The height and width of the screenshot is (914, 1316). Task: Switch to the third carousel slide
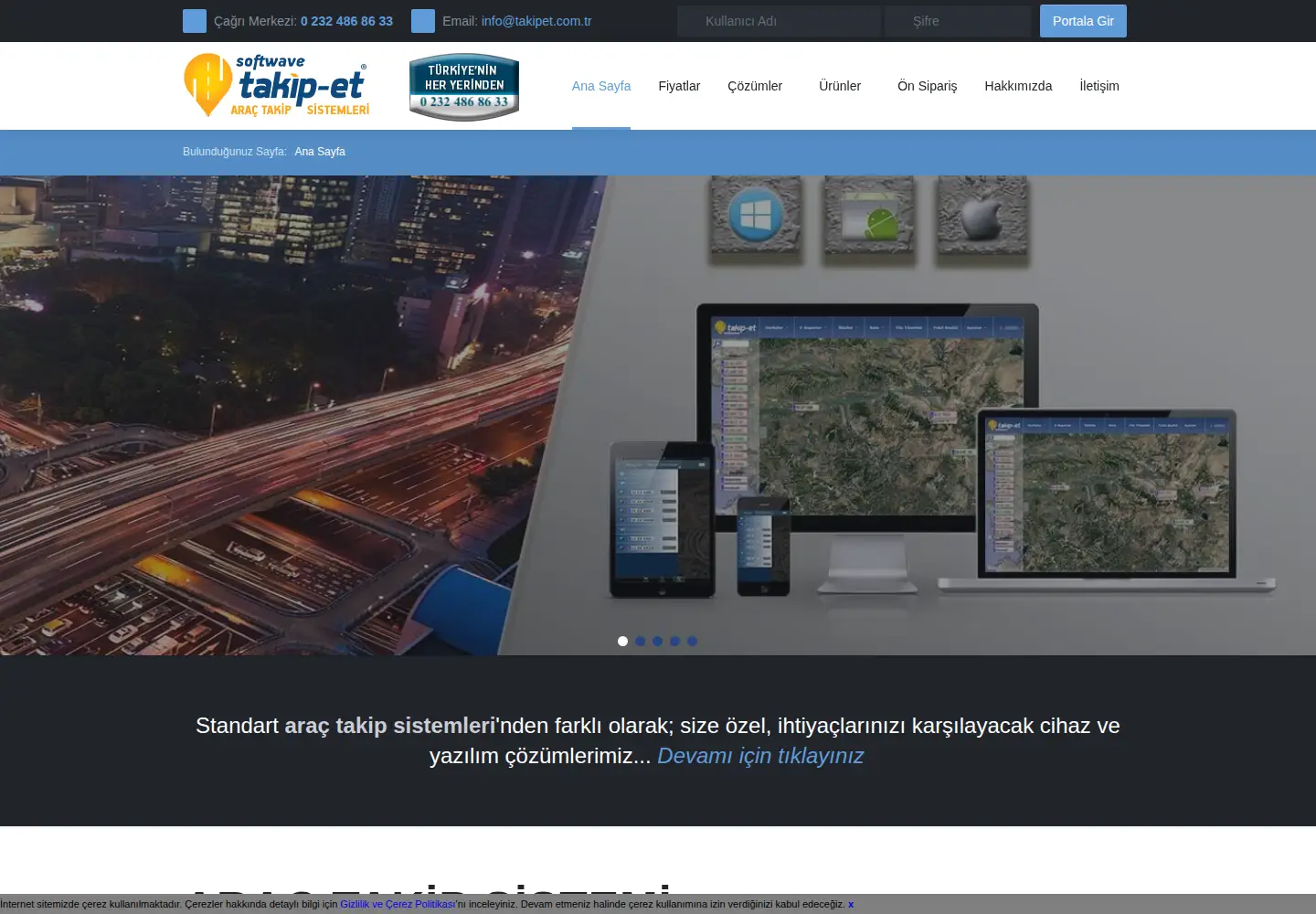(657, 641)
